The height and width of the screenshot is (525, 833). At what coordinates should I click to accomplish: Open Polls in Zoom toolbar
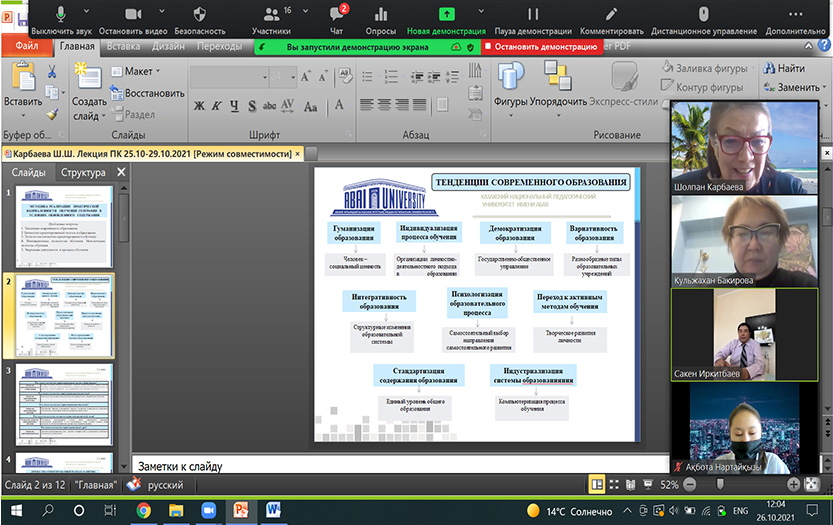379,15
